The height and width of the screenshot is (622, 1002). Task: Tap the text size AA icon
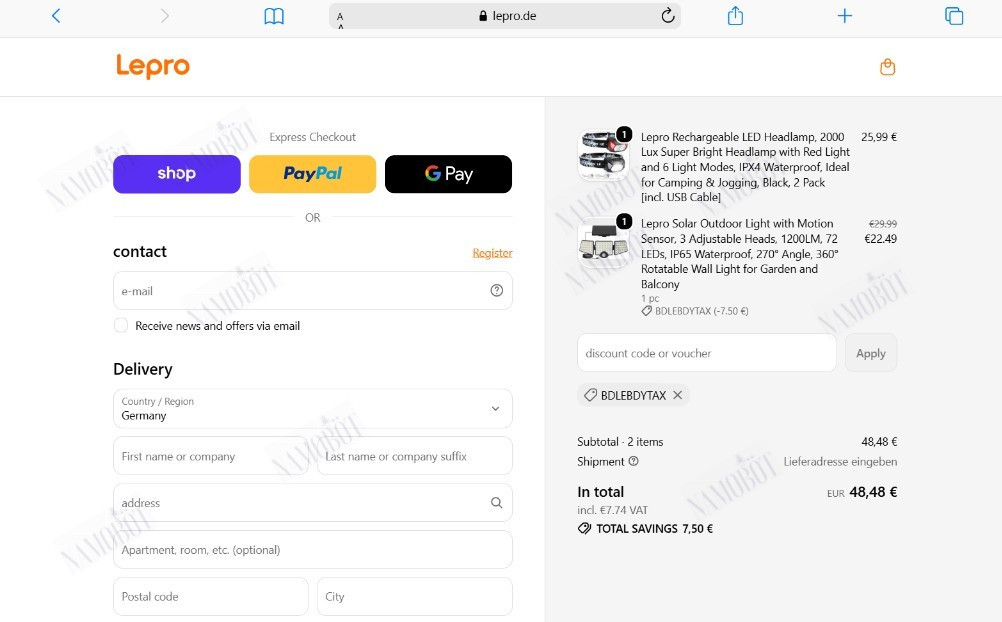click(x=340, y=20)
